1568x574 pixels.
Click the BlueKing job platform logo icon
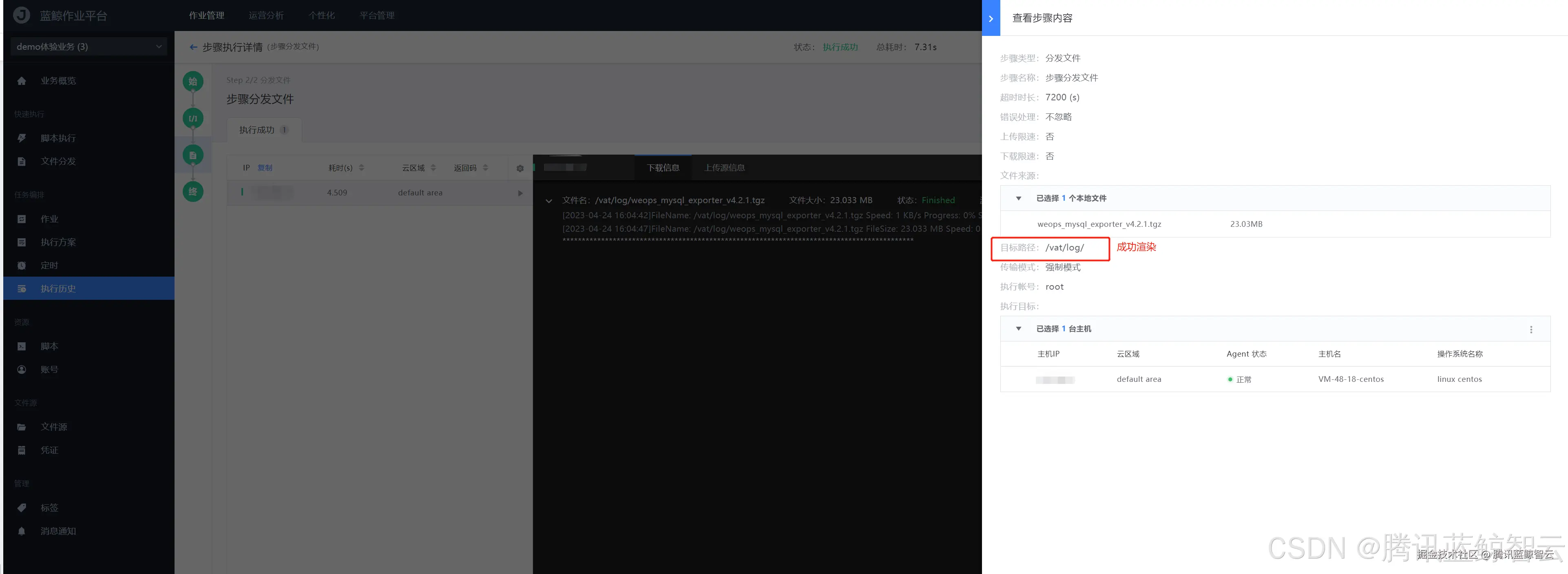pyautogui.click(x=22, y=15)
